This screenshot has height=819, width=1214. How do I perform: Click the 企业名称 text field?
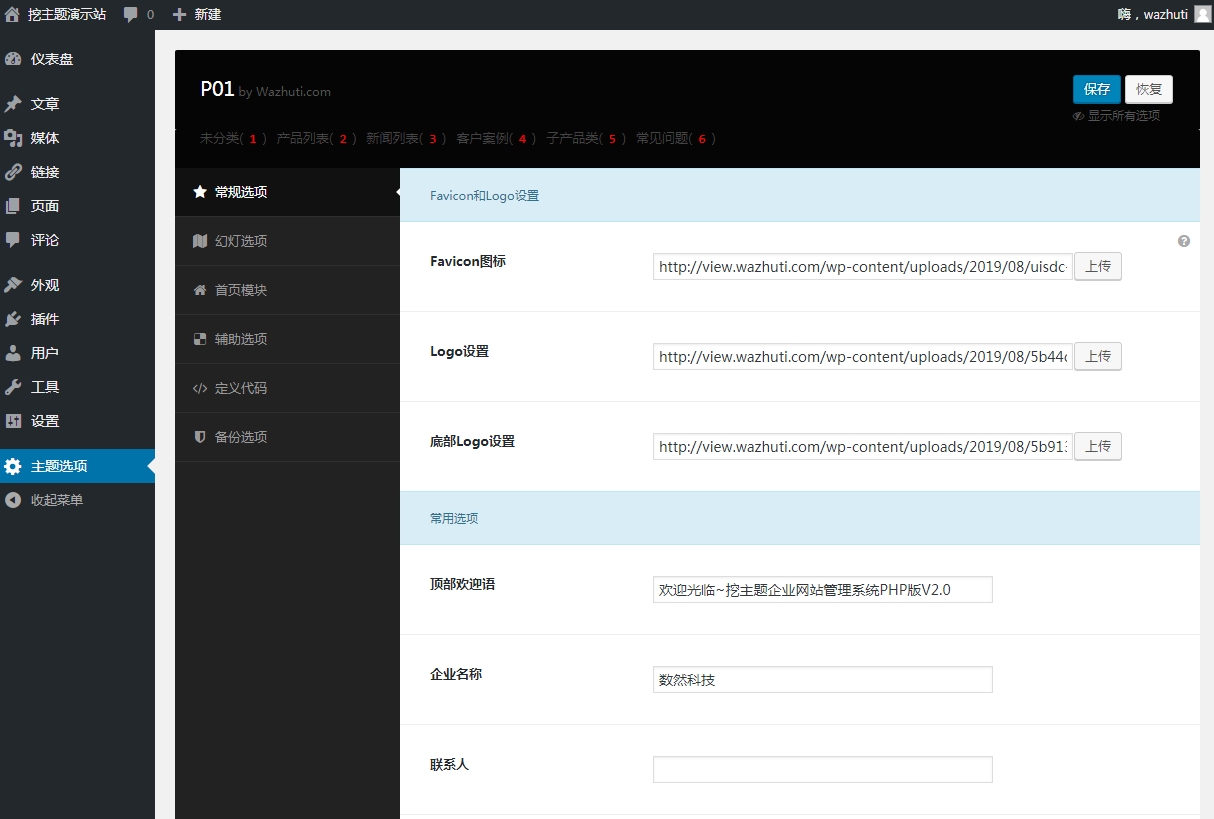(x=822, y=680)
